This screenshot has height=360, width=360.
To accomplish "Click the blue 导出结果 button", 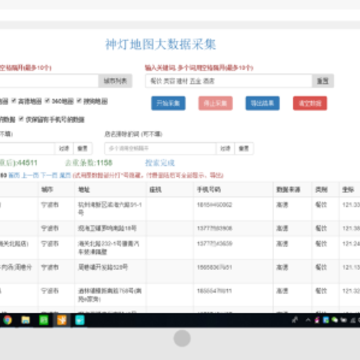I will pyautogui.click(x=263, y=103).
